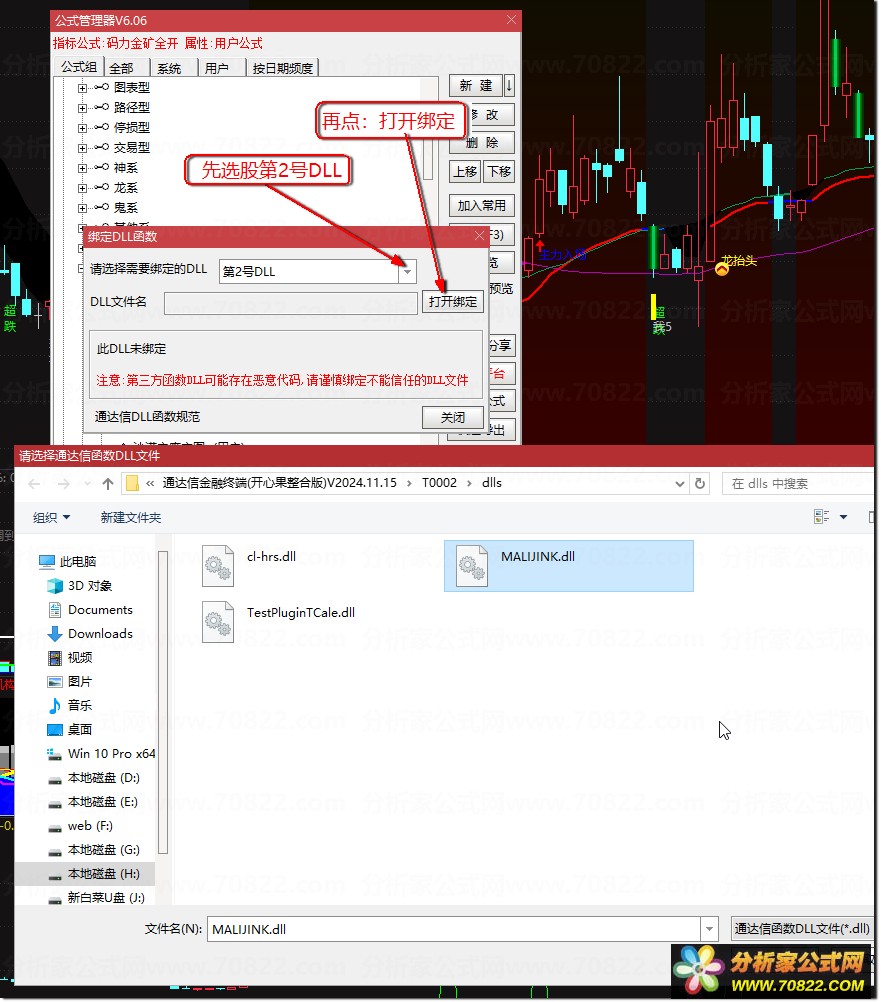Expand the 神系 tree node
The width and height of the screenshot is (881, 1002).
point(82,168)
